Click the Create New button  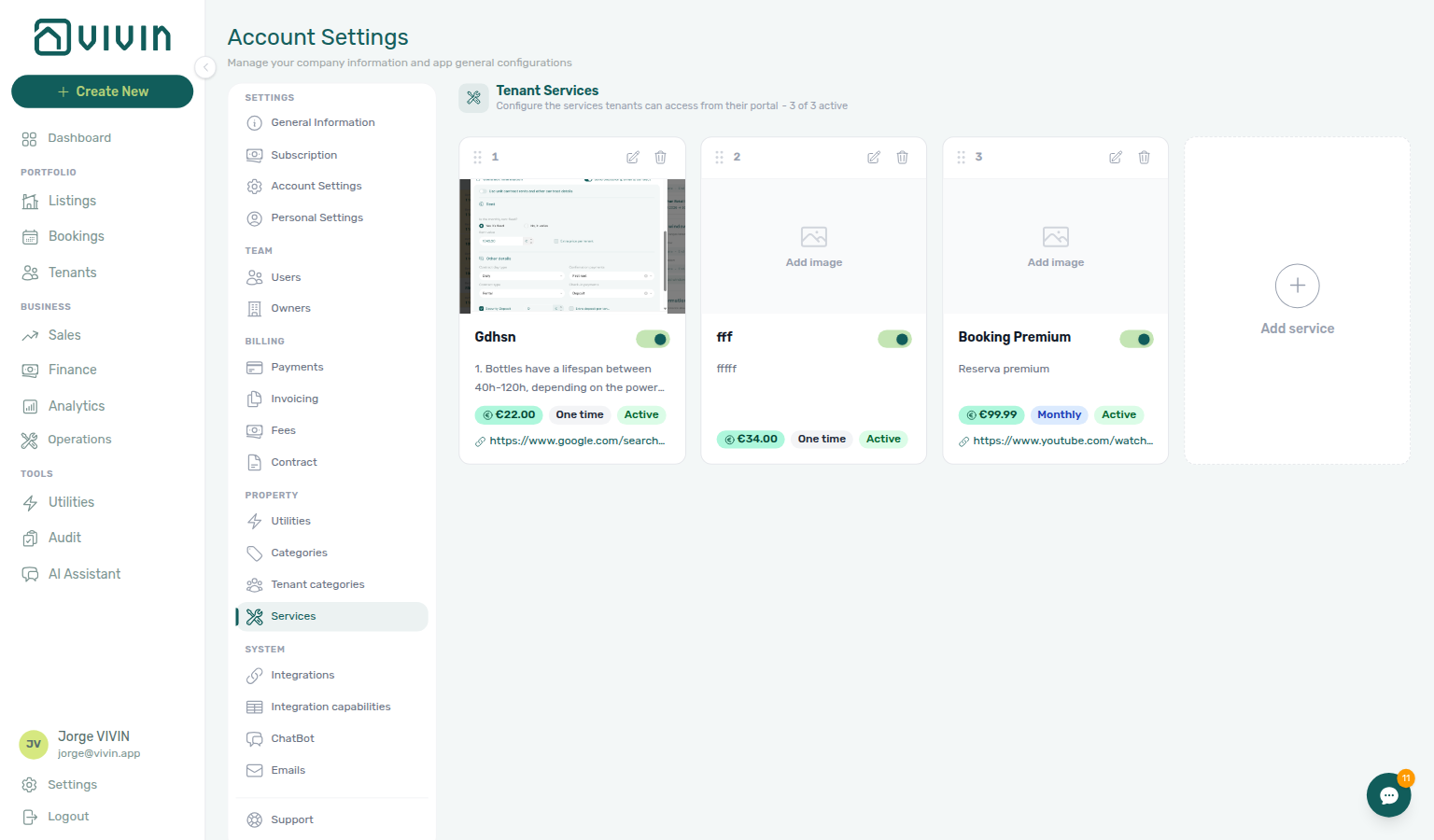103,91
